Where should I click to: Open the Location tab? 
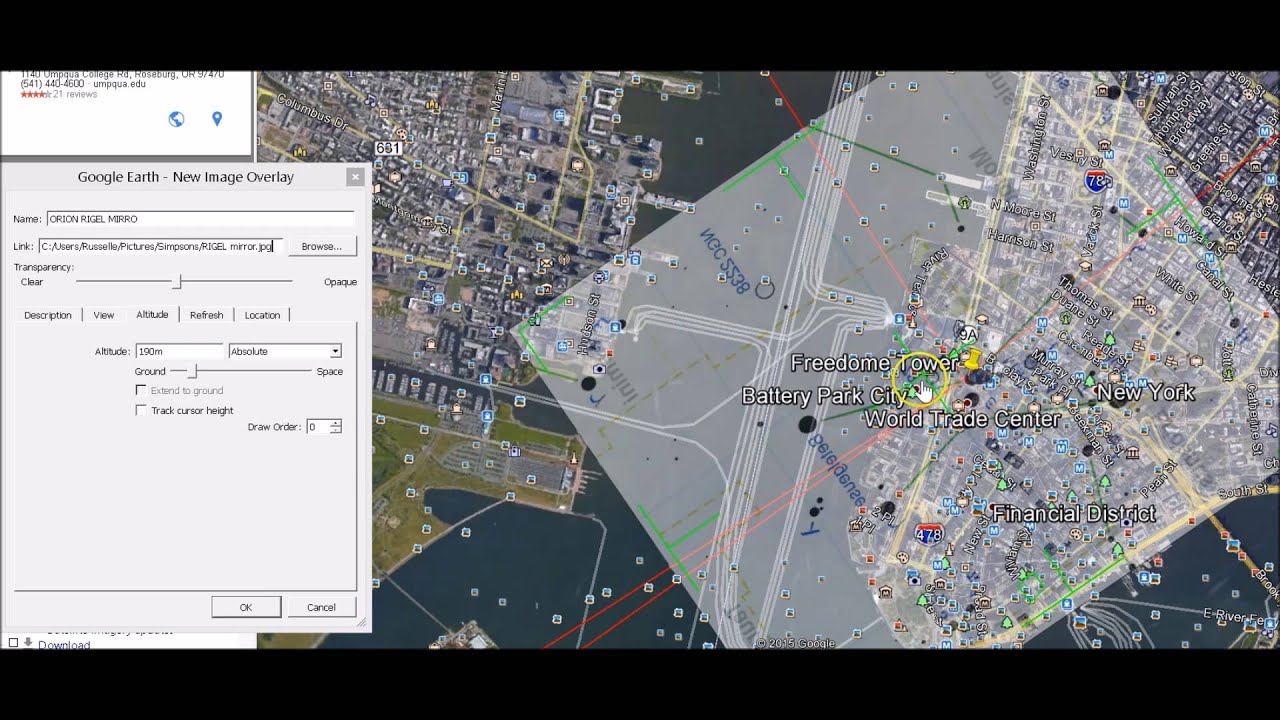click(x=262, y=315)
